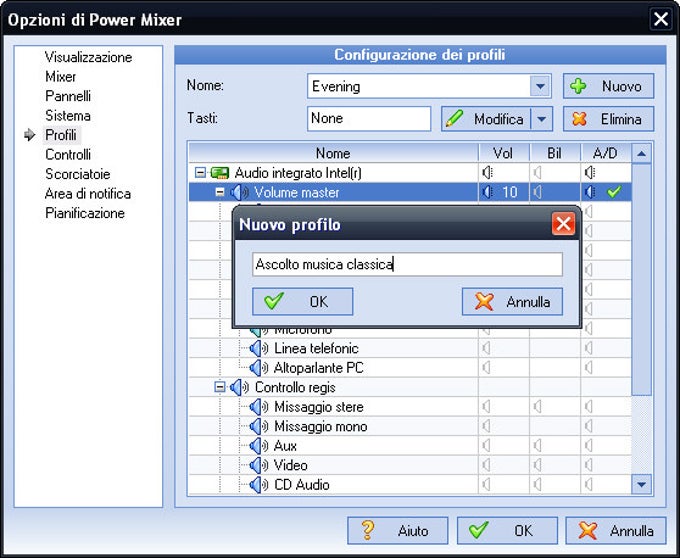
Task: Toggle Vol setting for Aux row
Action: click(x=487, y=446)
